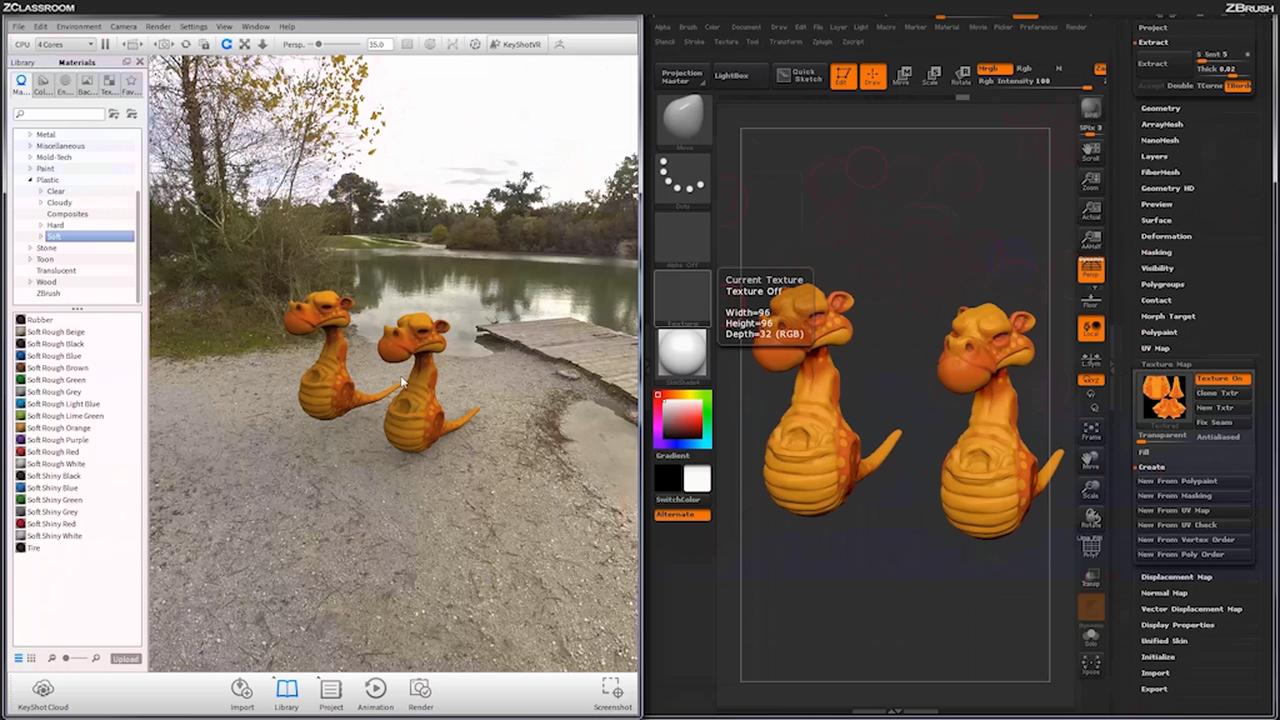Select the Colors library tab icon
The height and width of the screenshot is (720, 1280).
click(43, 85)
